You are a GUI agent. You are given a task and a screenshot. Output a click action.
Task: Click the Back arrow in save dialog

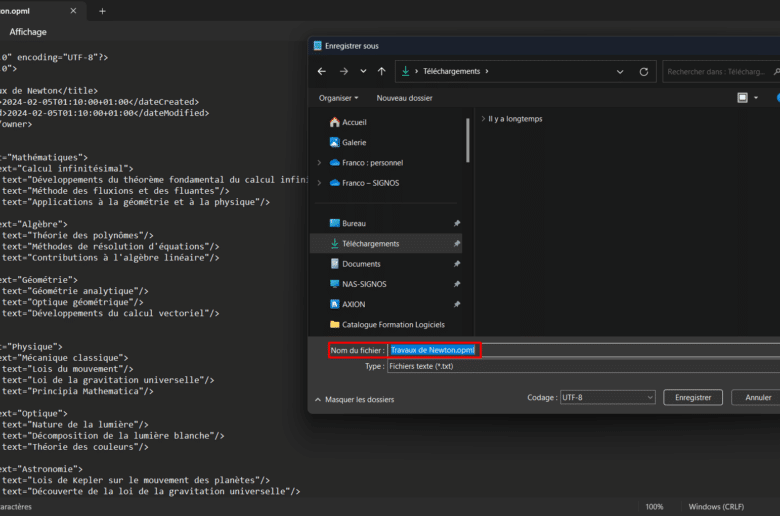pos(322,72)
